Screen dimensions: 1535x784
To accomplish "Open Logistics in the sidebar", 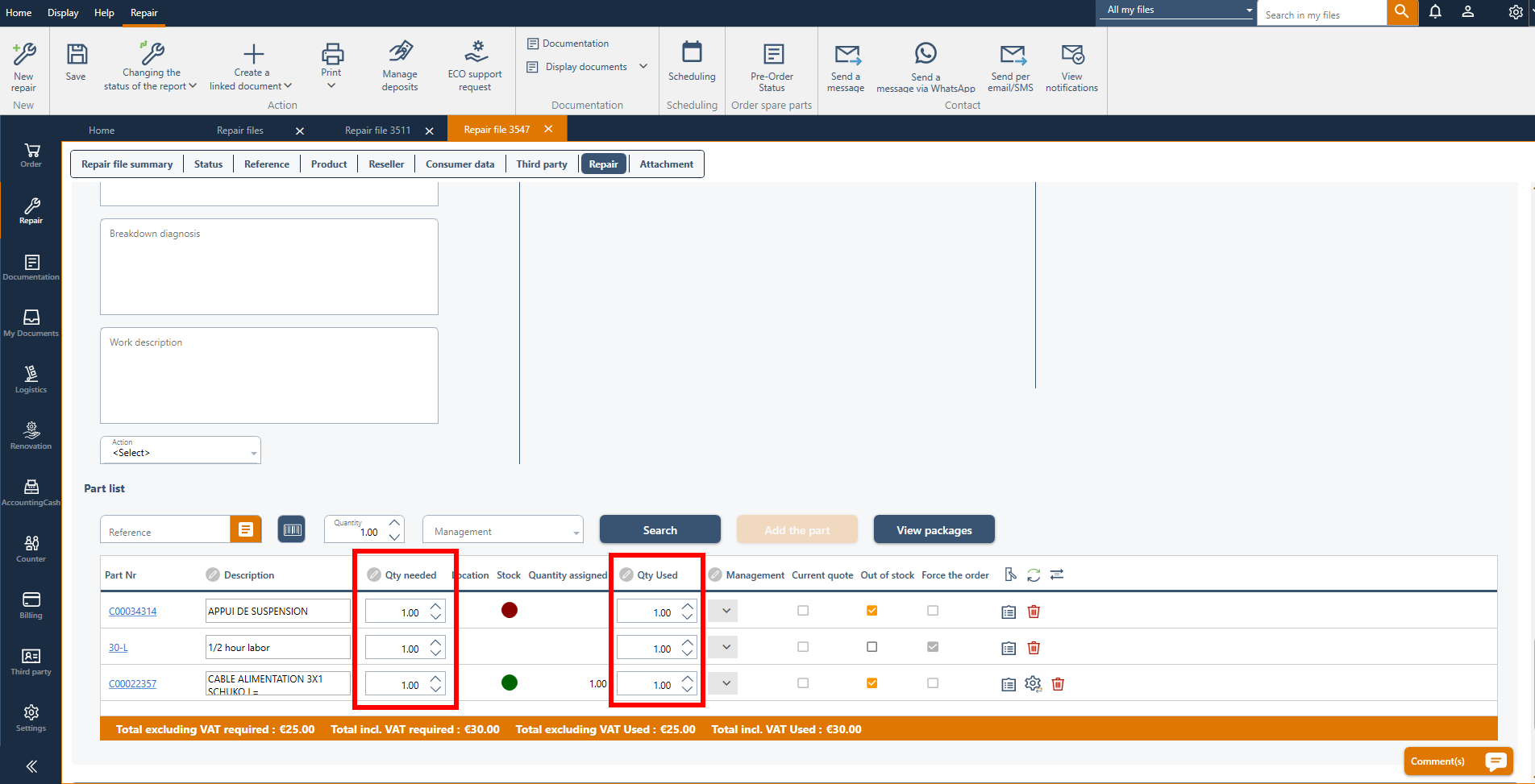I will [x=31, y=380].
